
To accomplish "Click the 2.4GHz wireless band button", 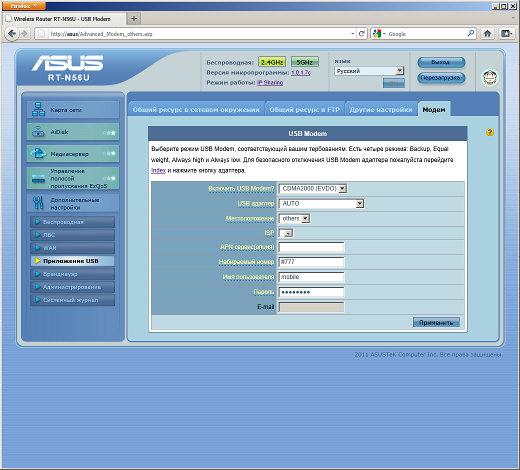I will [x=272, y=62].
